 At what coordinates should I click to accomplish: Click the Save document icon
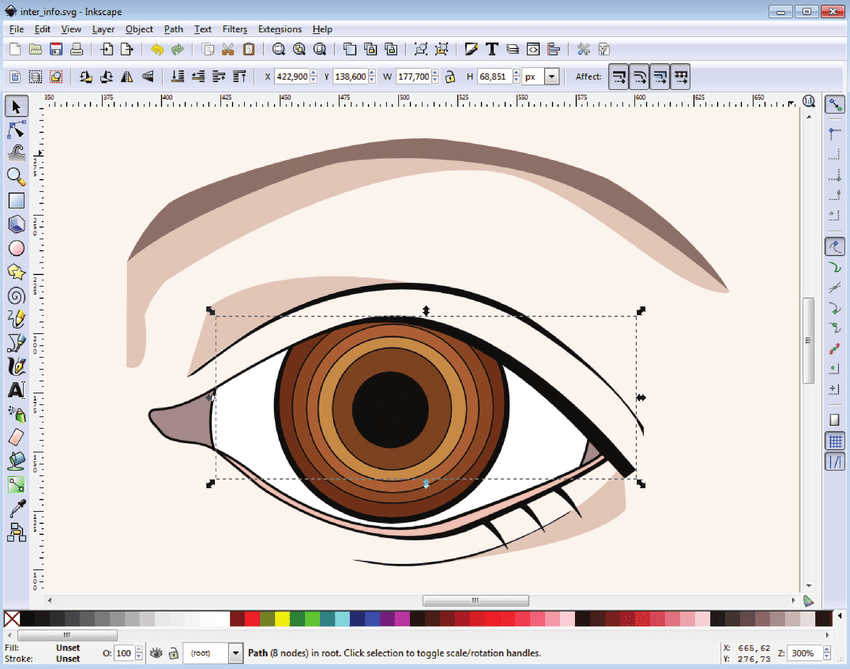pyautogui.click(x=56, y=49)
